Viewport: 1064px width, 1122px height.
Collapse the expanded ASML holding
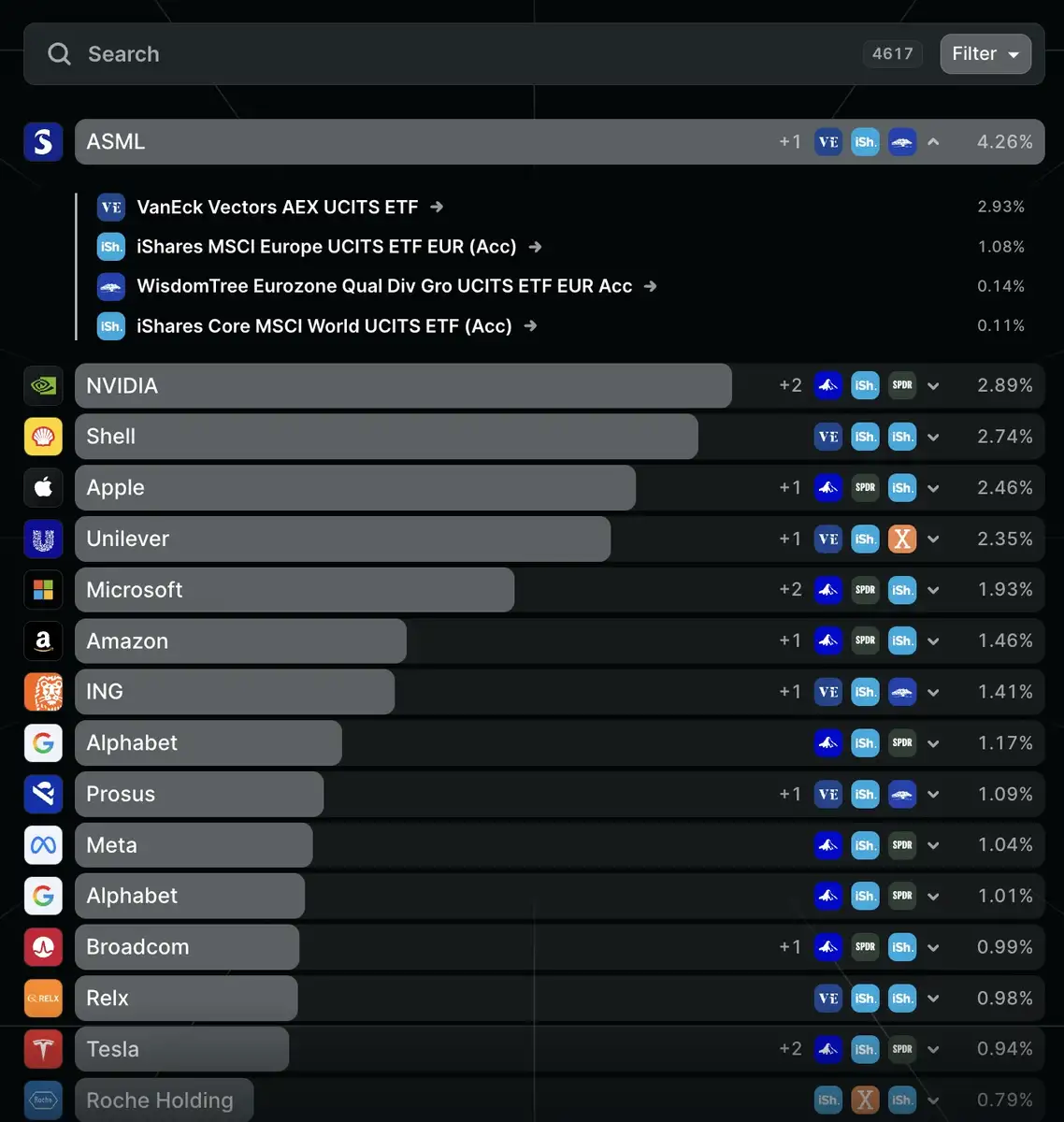pos(933,142)
